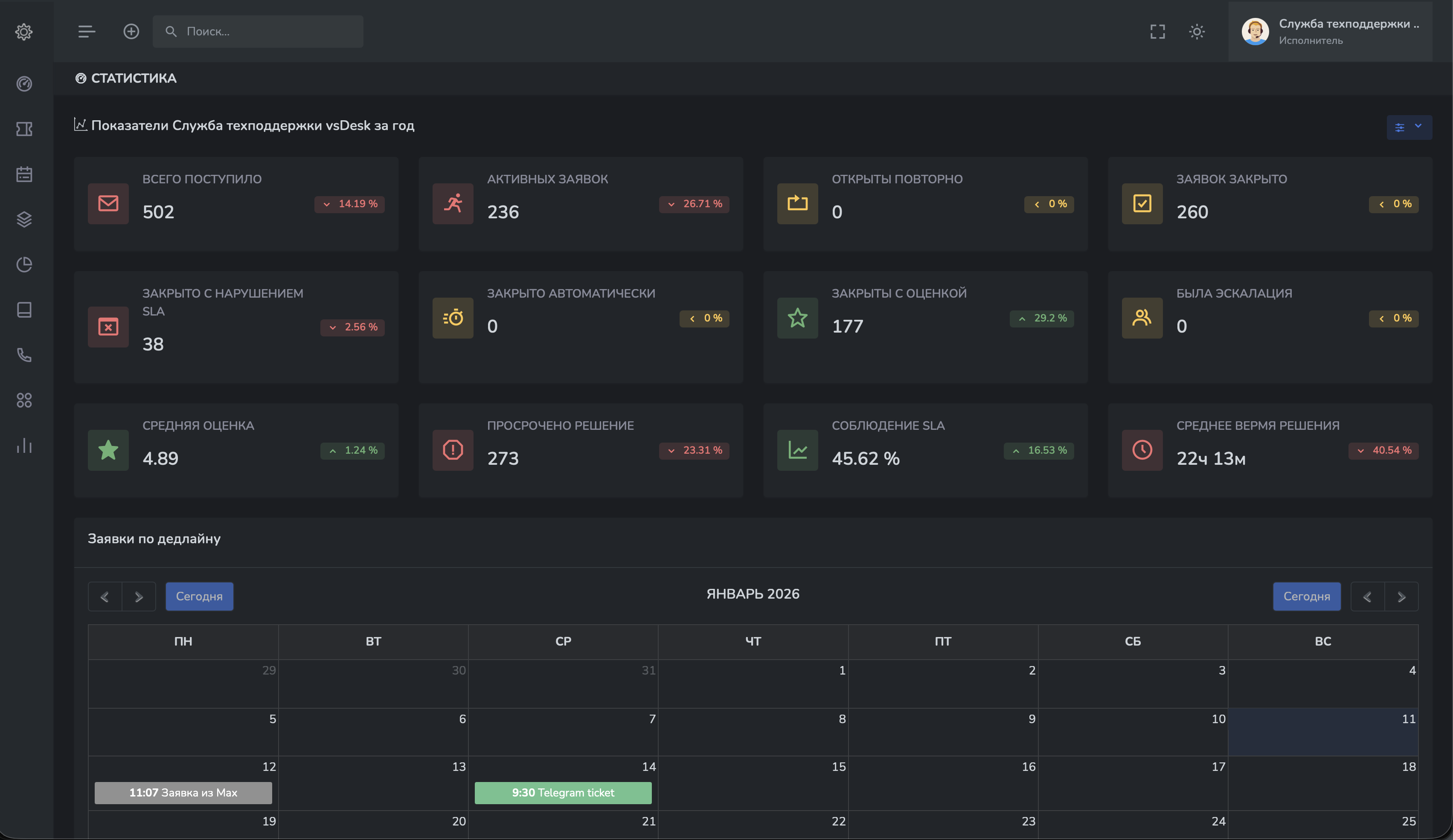1453x840 pixels.
Task: Open the settings gear in the sidebar
Action: (23, 32)
